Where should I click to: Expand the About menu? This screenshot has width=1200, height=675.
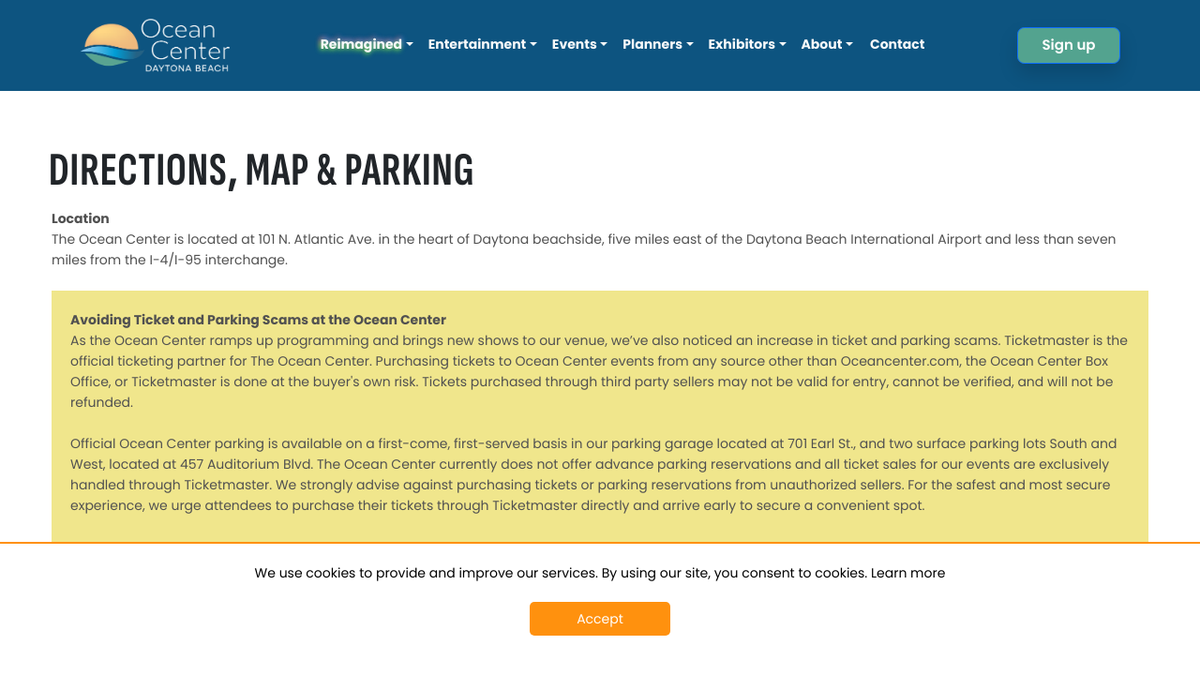pyautogui.click(x=826, y=44)
